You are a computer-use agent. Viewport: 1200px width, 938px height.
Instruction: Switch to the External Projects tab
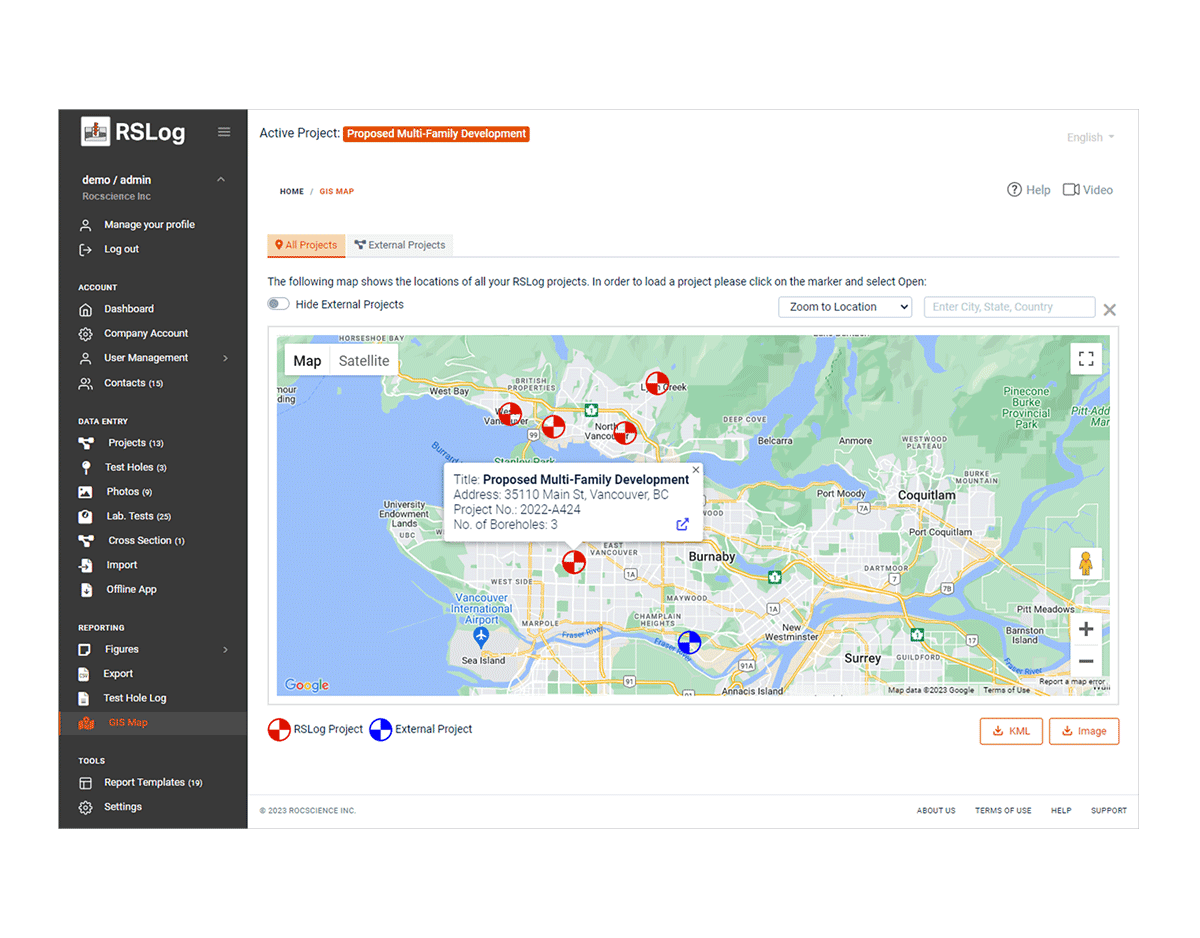(x=399, y=245)
